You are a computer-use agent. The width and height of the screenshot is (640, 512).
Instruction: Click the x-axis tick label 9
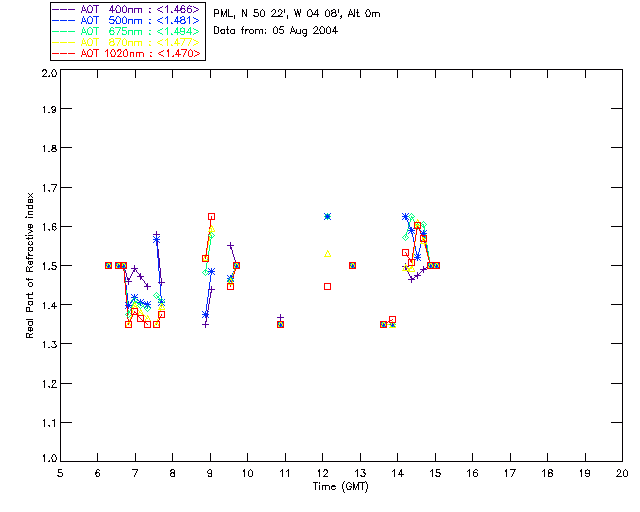210,473
